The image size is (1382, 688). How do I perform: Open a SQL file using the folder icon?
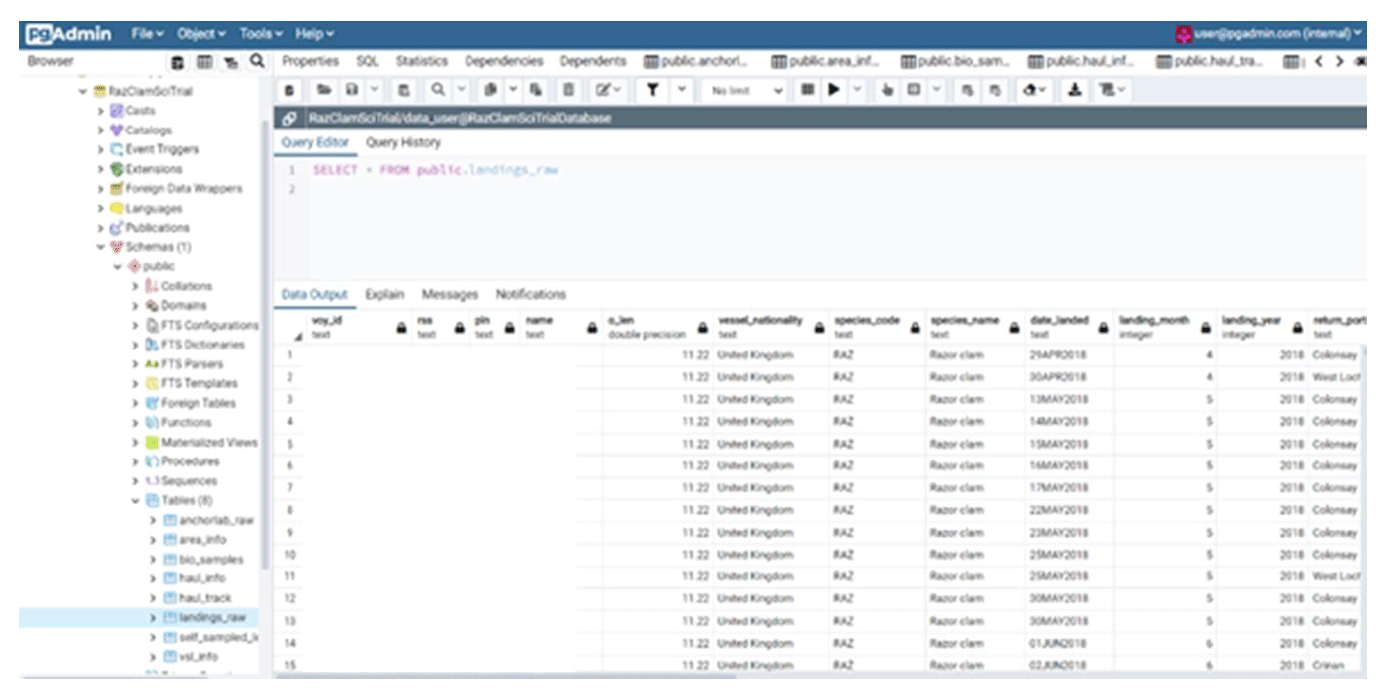(325, 89)
